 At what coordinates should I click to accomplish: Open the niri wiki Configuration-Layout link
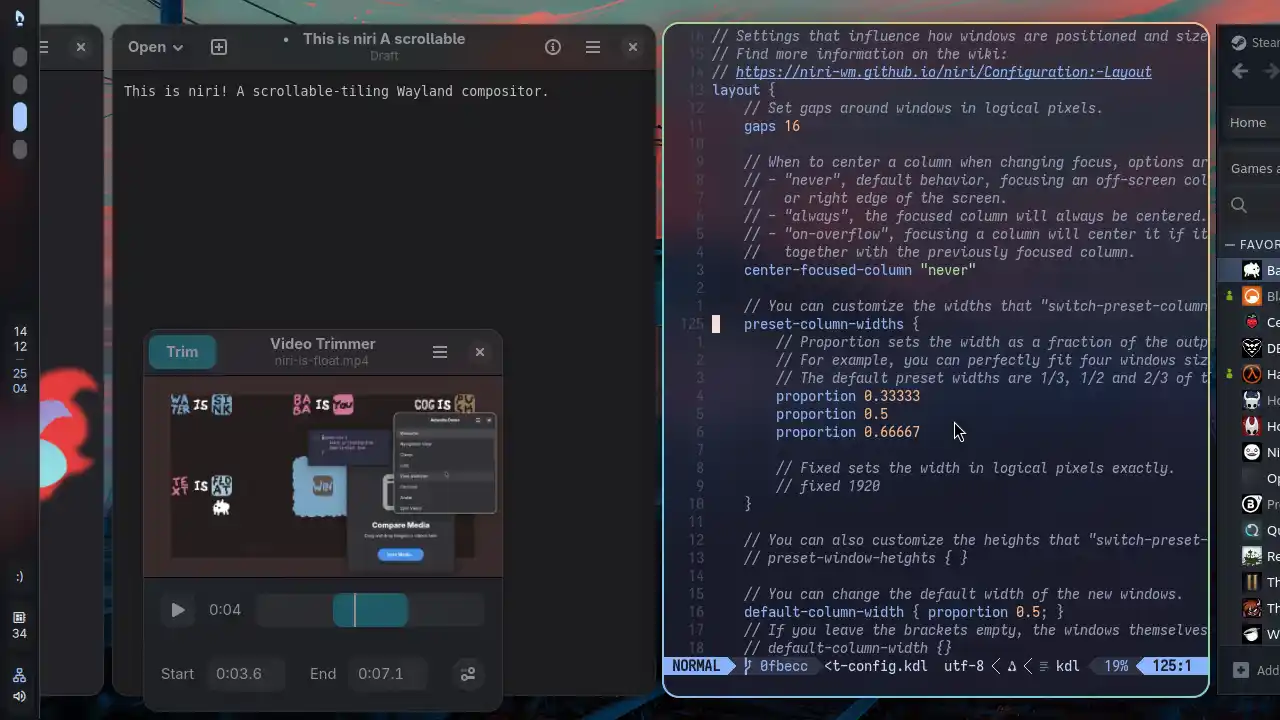click(943, 72)
